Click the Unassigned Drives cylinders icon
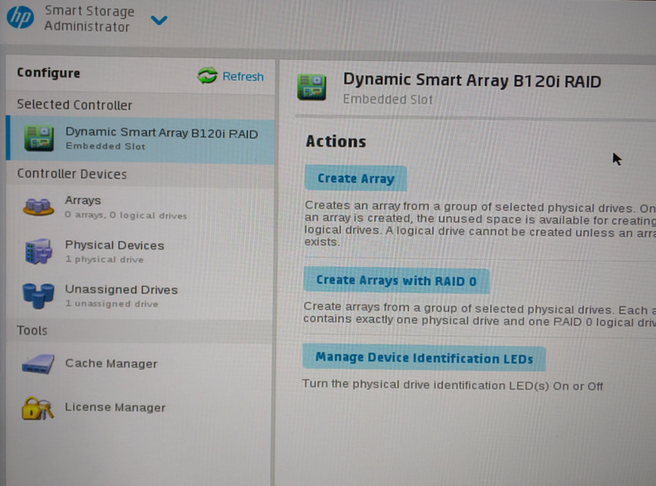Image resolution: width=656 pixels, height=486 pixels. tap(38, 295)
